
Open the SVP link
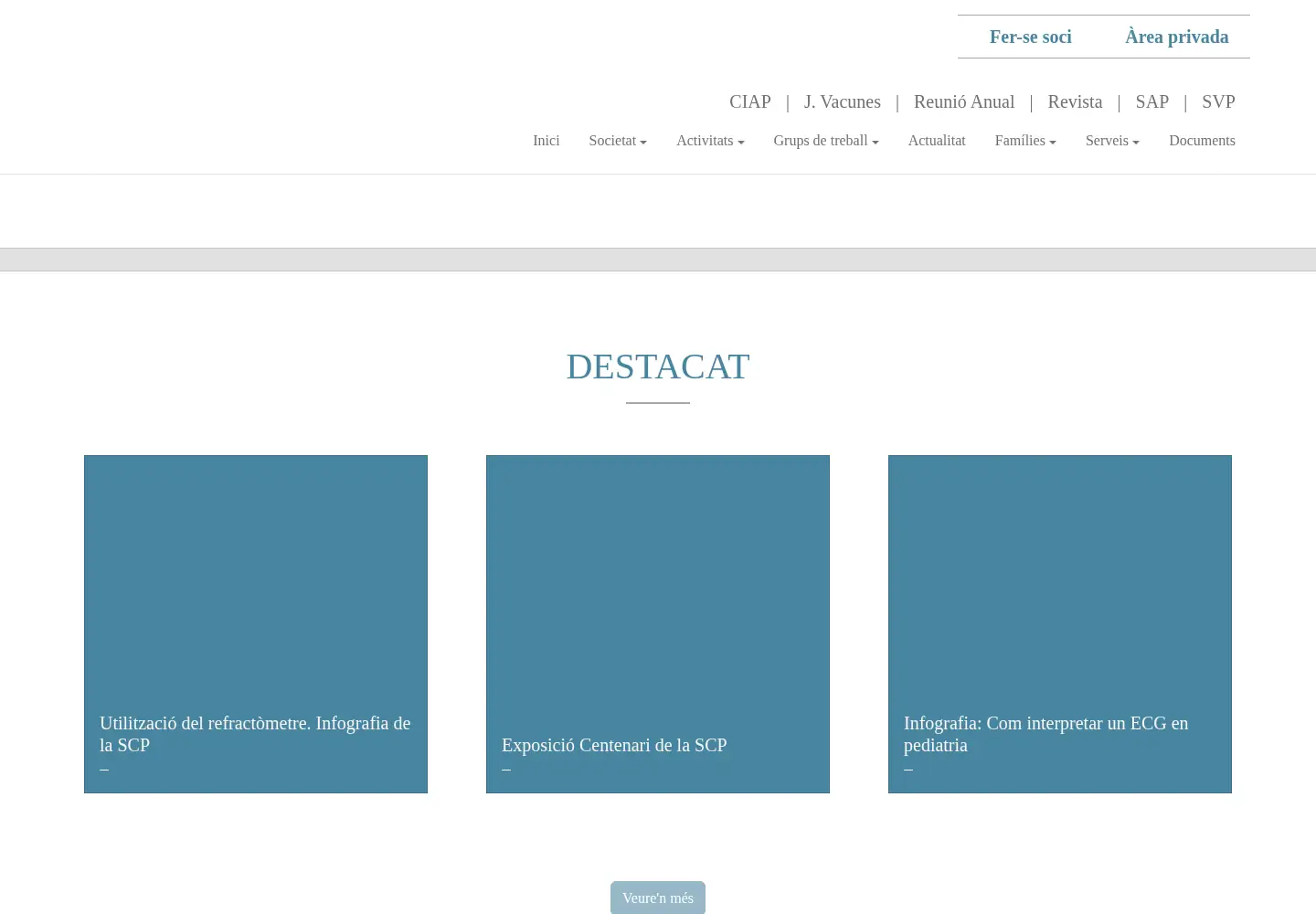1218,101
